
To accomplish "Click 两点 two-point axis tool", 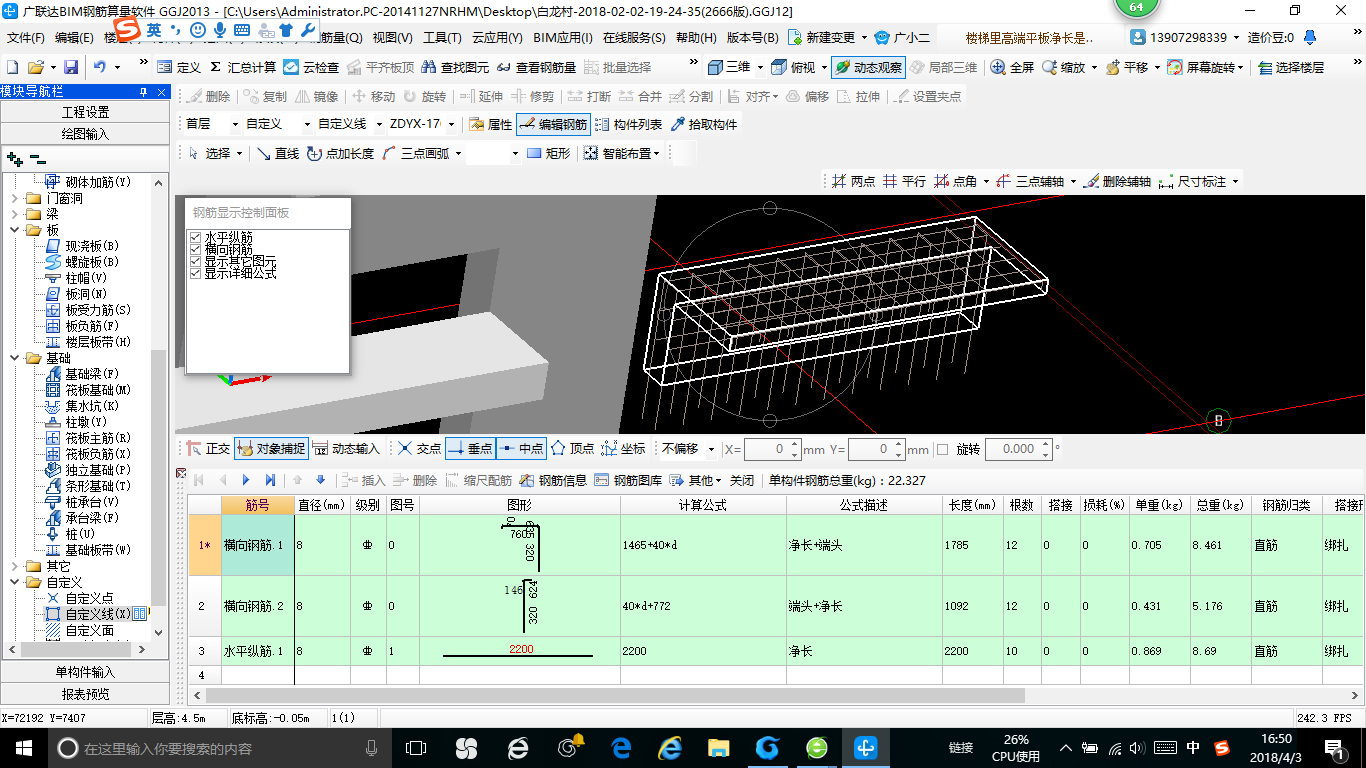I will (853, 181).
